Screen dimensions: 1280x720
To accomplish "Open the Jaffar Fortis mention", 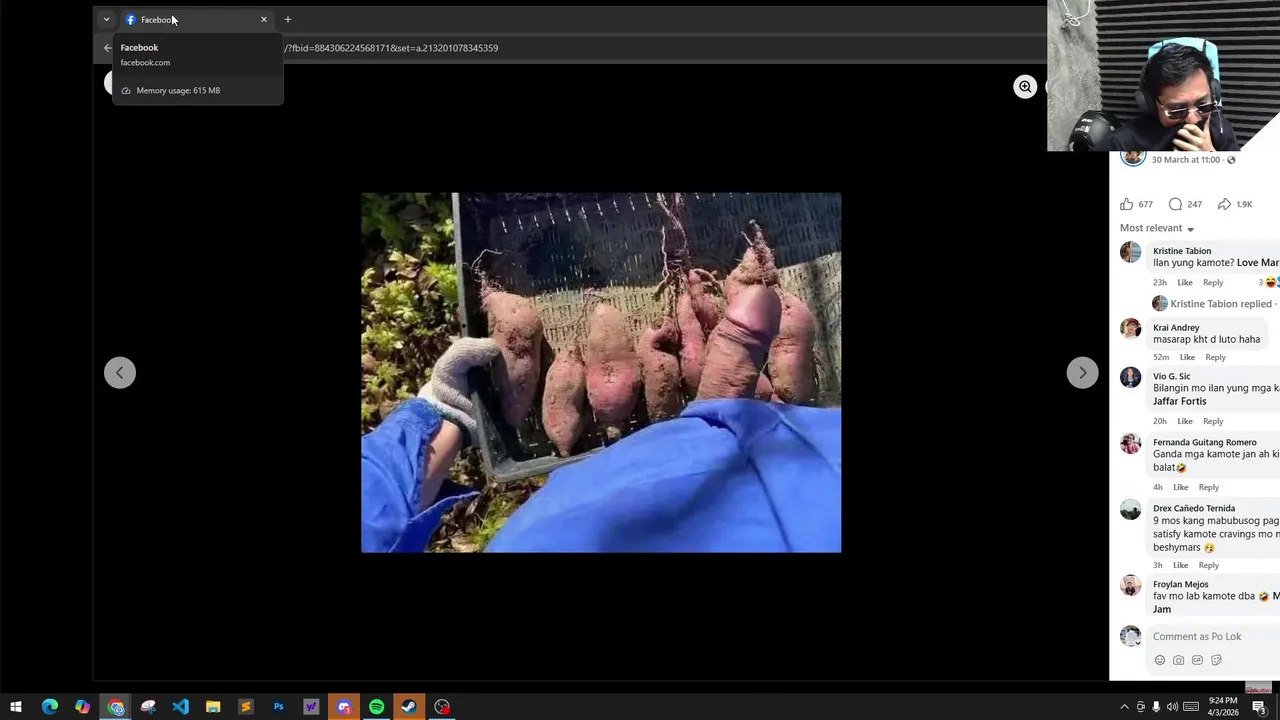I will pyautogui.click(x=1180, y=401).
